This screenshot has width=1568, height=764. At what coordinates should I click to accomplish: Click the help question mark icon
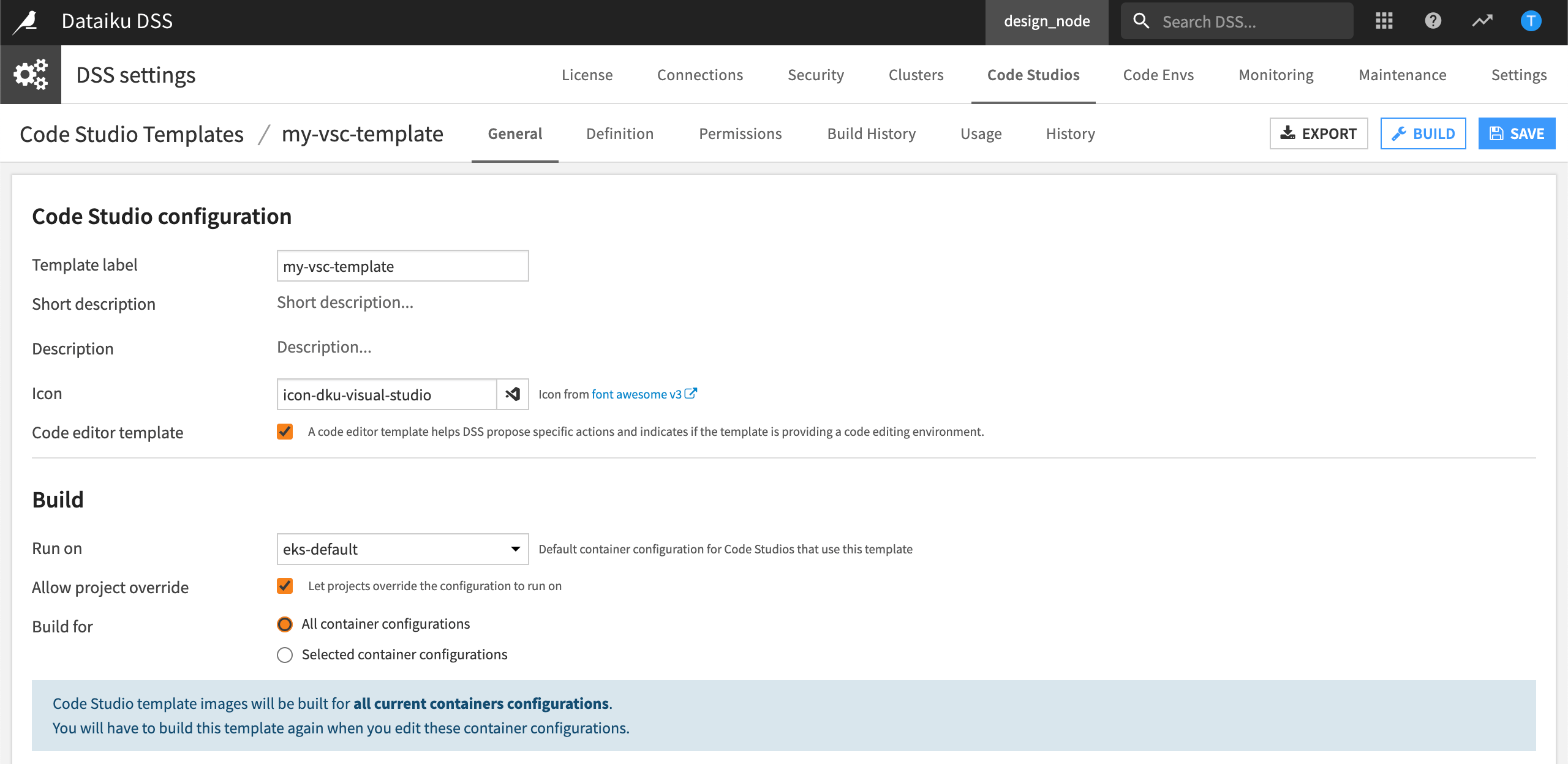coord(1433,20)
